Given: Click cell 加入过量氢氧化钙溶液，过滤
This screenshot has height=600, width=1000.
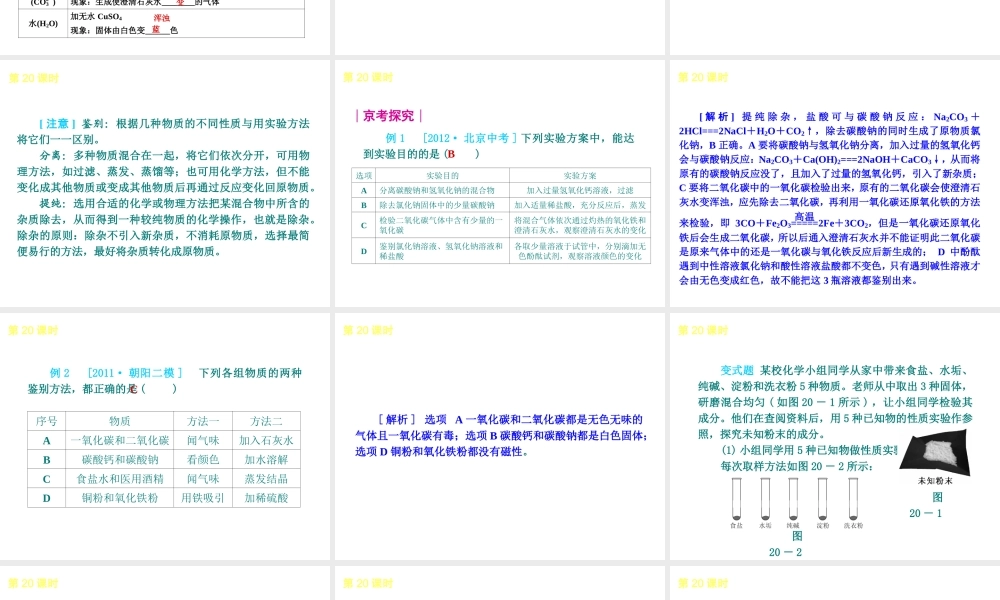Looking at the screenshot, I should pyautogui.click(x=580, y=190).
